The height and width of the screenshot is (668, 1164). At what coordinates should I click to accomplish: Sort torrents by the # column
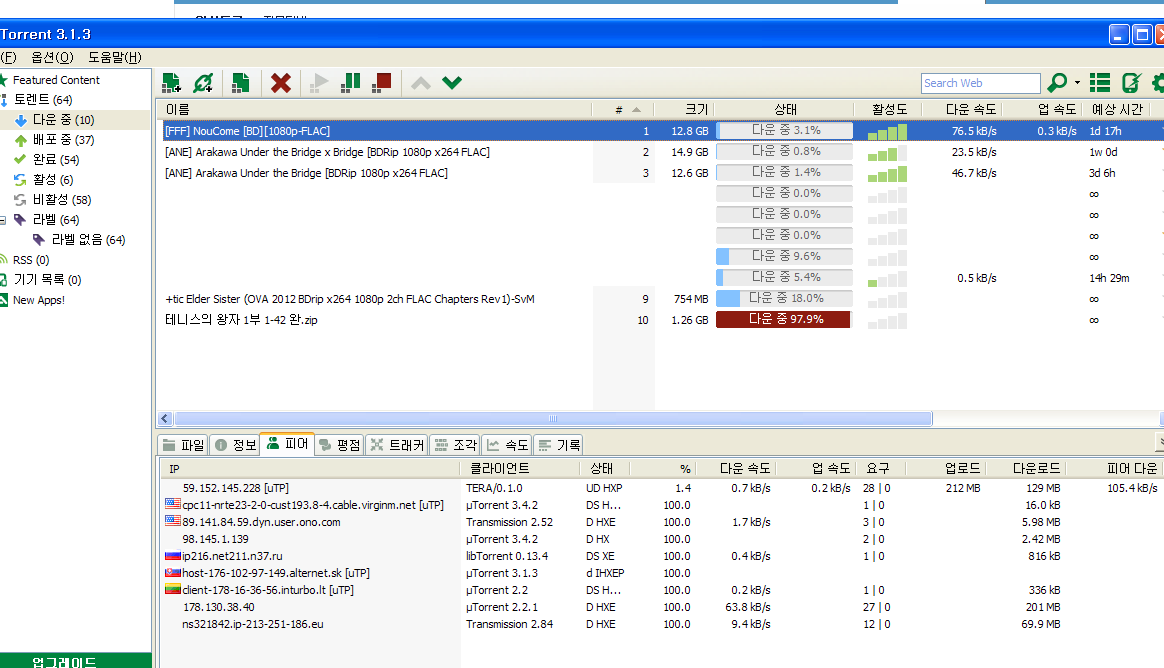click(x=620, y=109)
